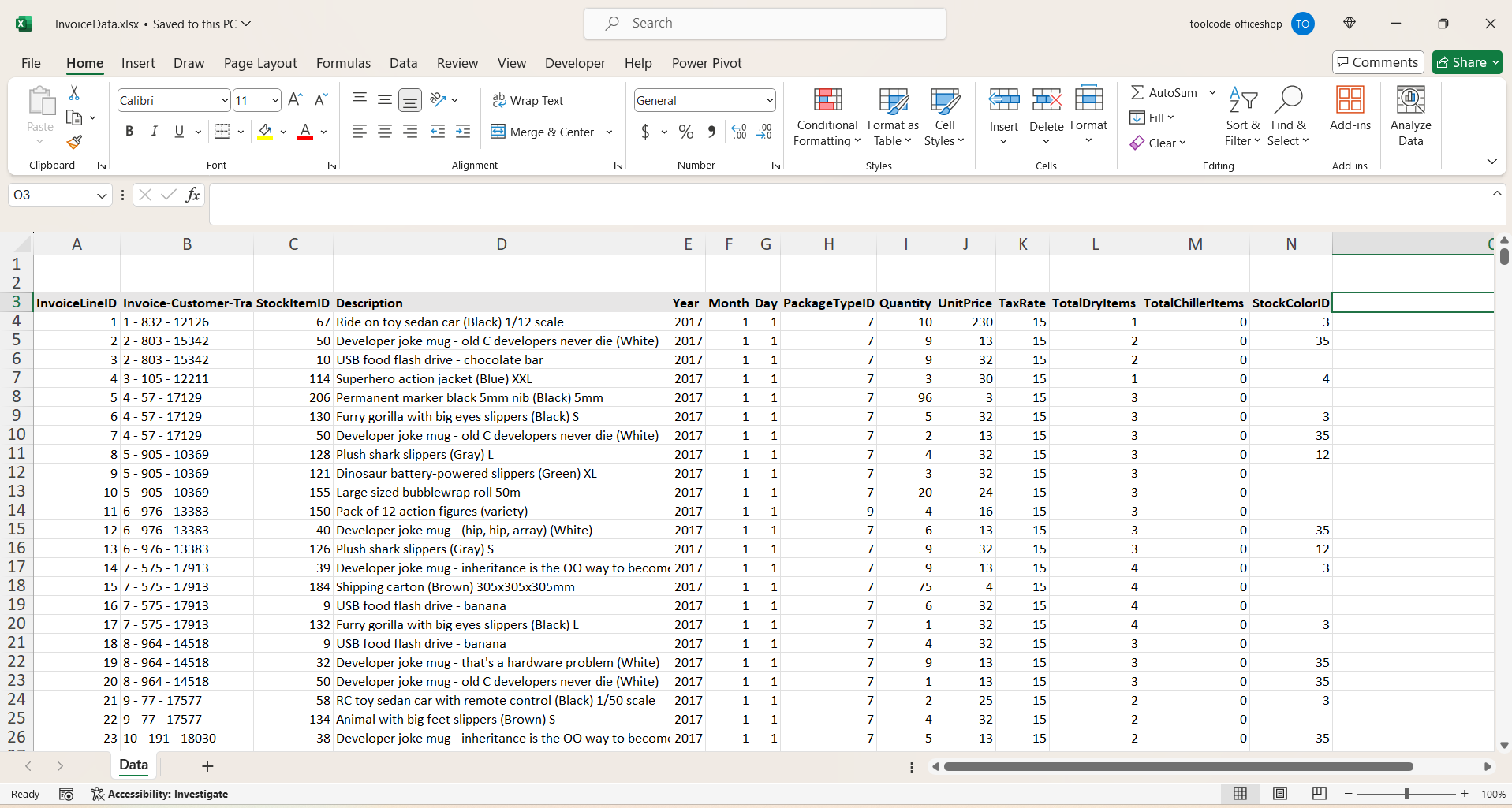Click the Insert Function fx icon

click(192, 195)
